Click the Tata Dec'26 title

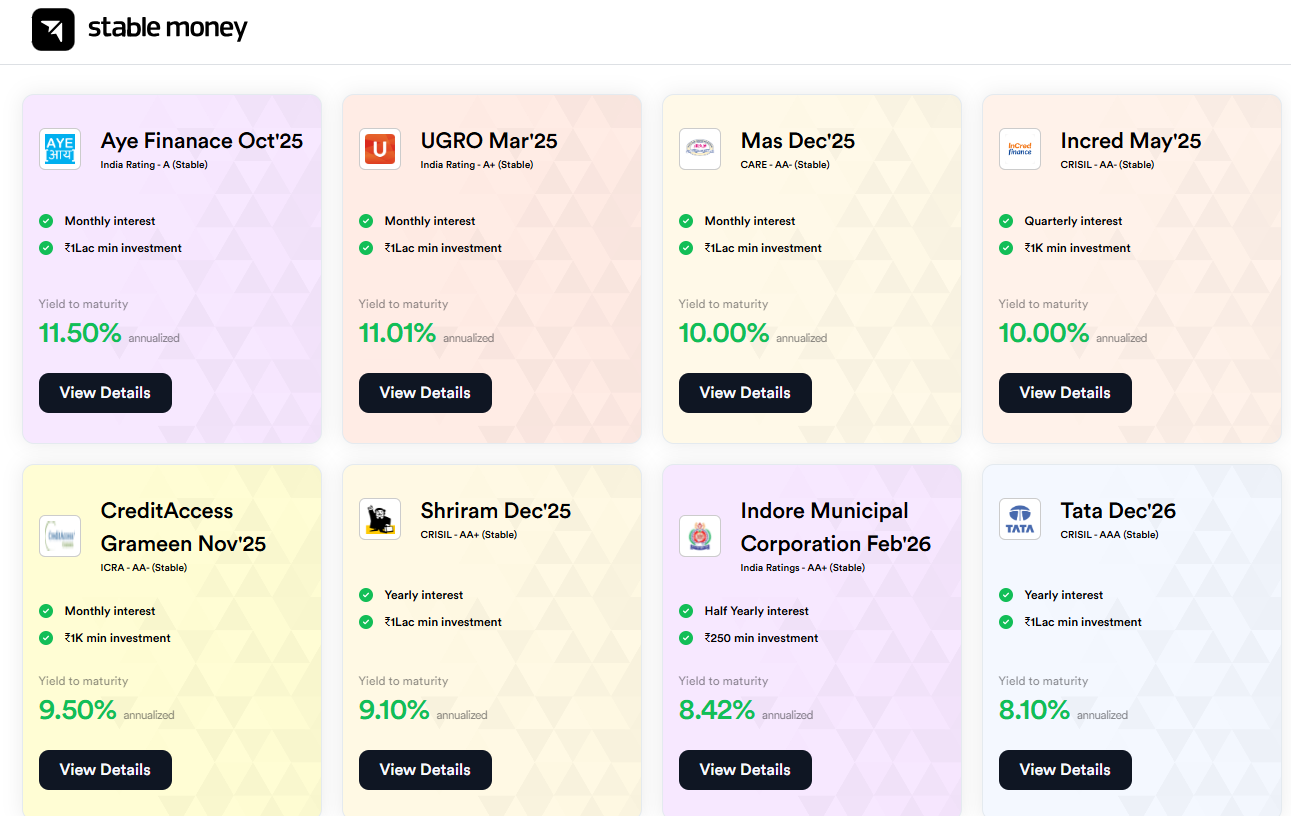click(x=1118, y=511)
